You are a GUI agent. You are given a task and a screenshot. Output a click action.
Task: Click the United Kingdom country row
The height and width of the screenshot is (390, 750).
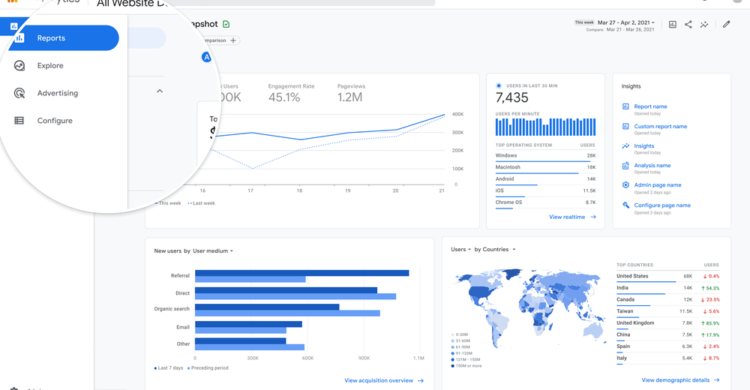pos(668,324)
